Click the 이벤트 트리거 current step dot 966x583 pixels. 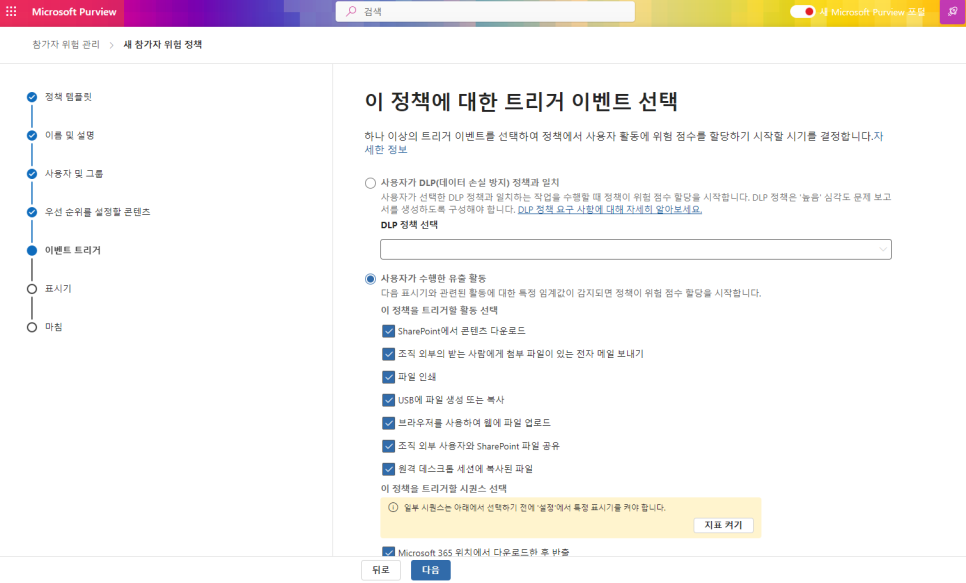tap(32, 250)
